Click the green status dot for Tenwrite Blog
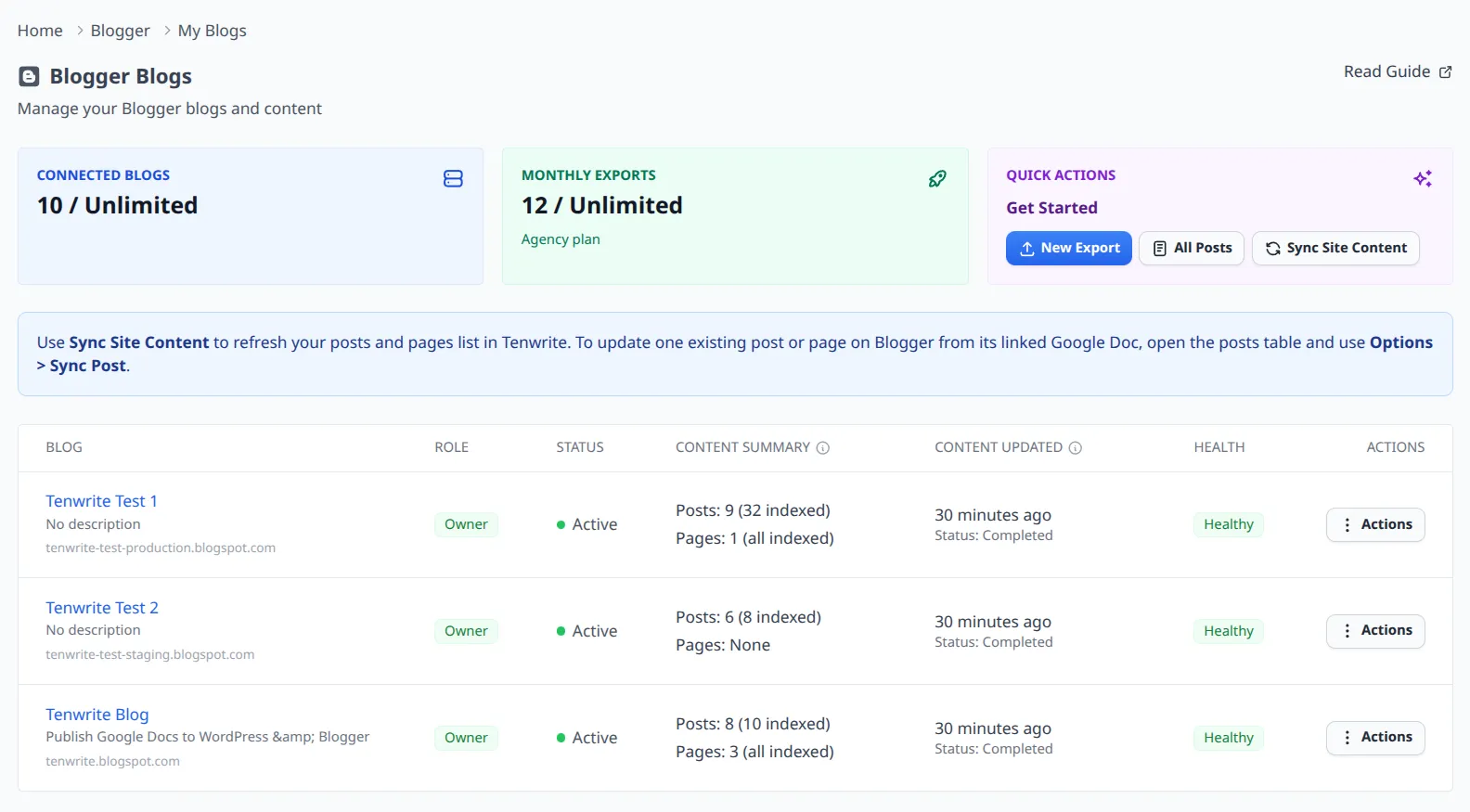 point(561,738)
